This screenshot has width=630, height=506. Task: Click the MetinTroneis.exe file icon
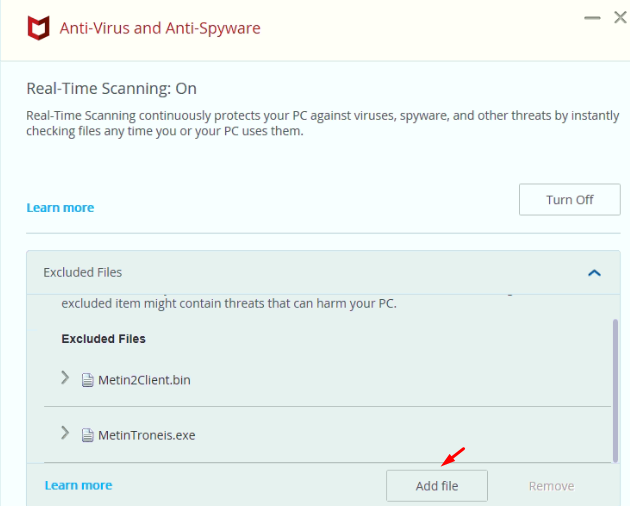pos(88,435)
